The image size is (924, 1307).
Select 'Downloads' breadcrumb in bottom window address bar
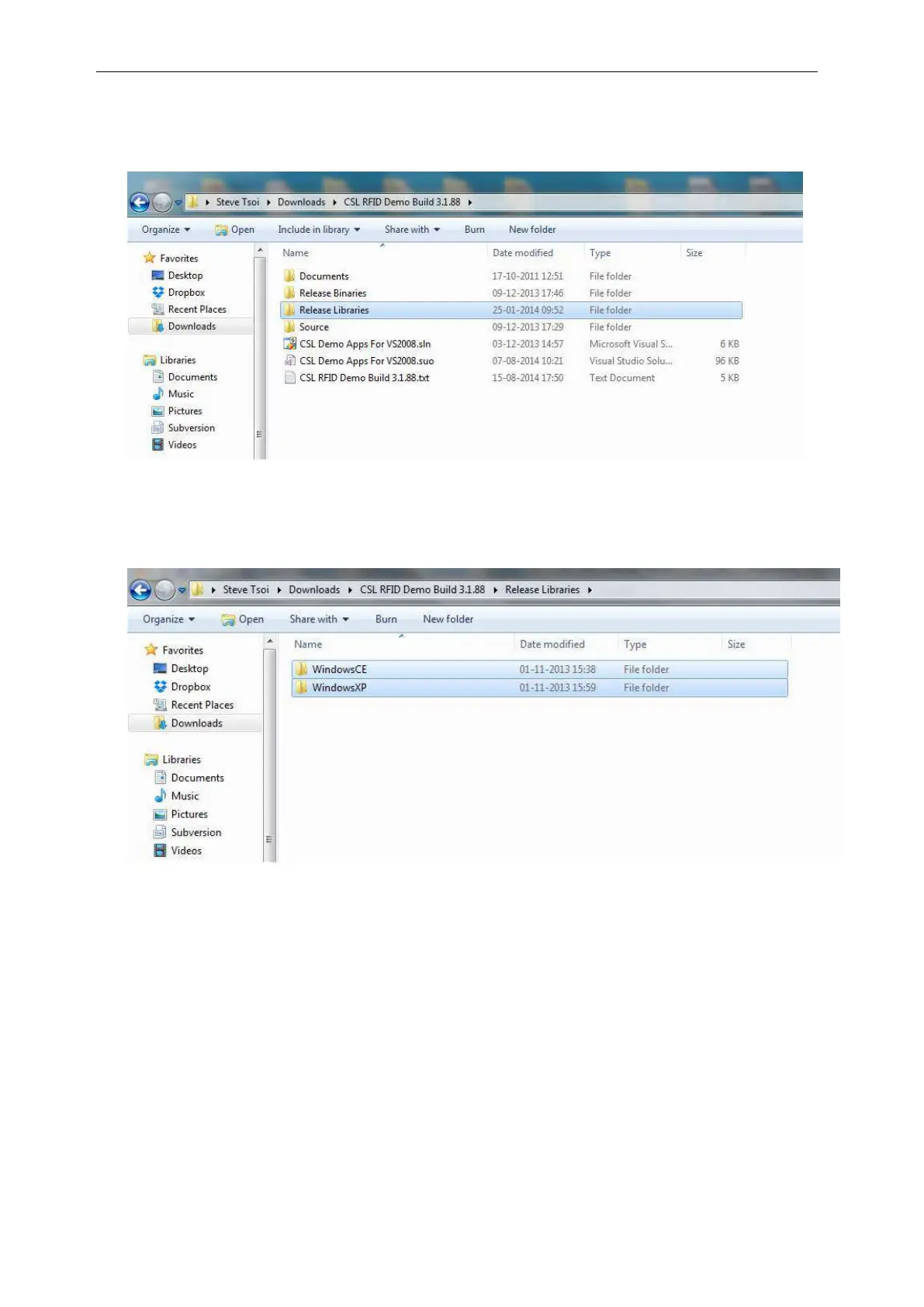click(x=314, y=590)
